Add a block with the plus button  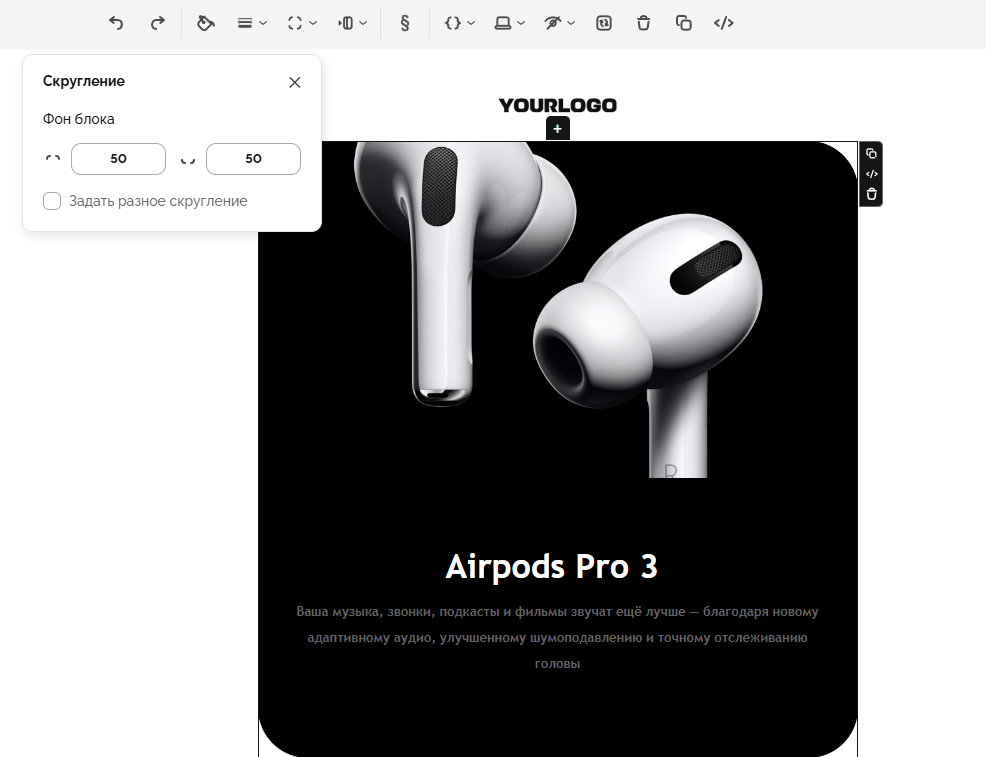tap(557, 129)
